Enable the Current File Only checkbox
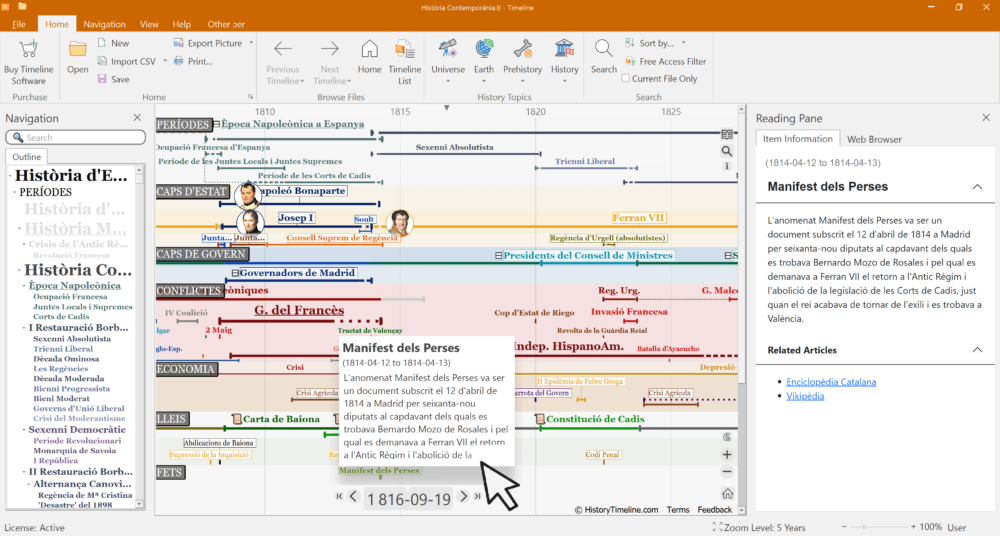 [626, 78]
